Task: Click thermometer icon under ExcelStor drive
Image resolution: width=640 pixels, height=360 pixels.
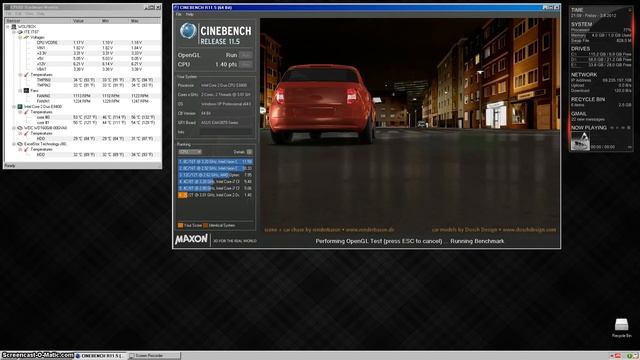Action: tap(26, 149)
